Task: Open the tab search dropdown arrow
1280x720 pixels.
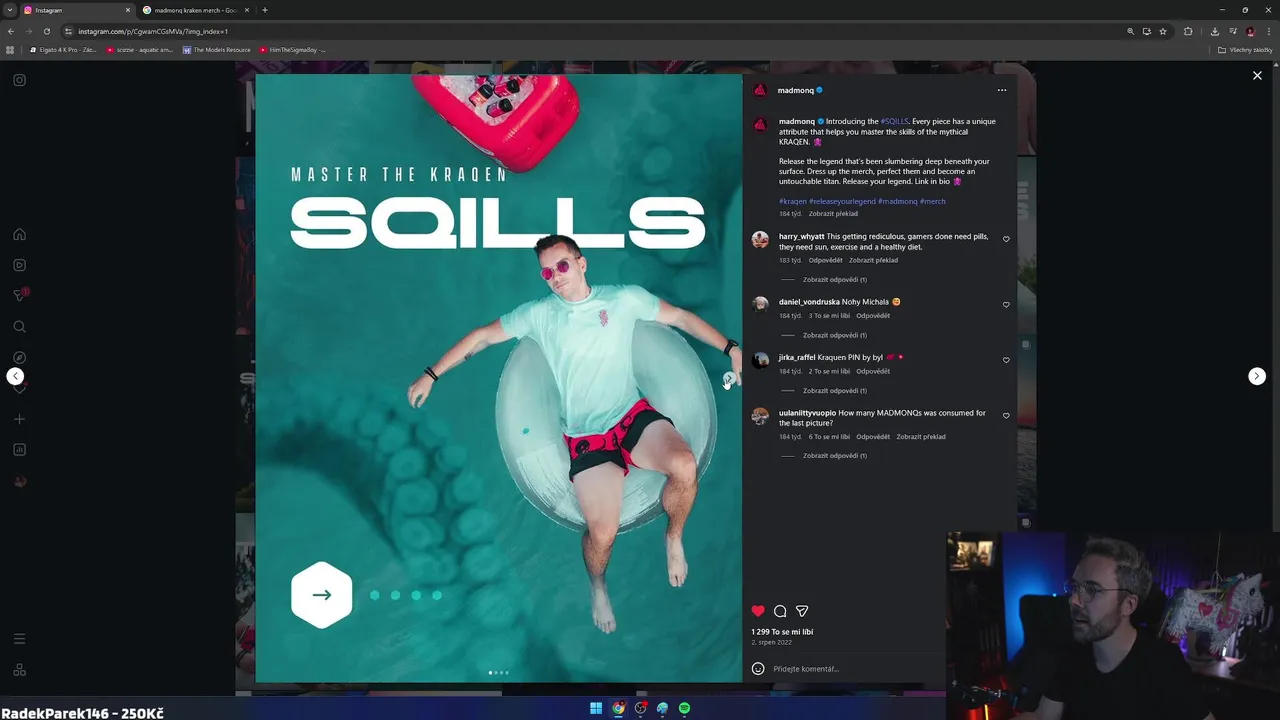Action: (x=10, y=10)
